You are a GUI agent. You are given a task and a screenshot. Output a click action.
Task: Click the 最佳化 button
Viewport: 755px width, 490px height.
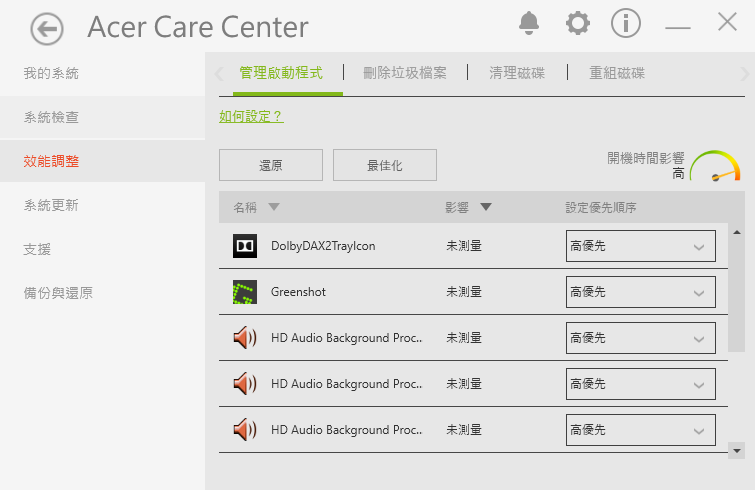pyautogui.click(x=385, y=165)
